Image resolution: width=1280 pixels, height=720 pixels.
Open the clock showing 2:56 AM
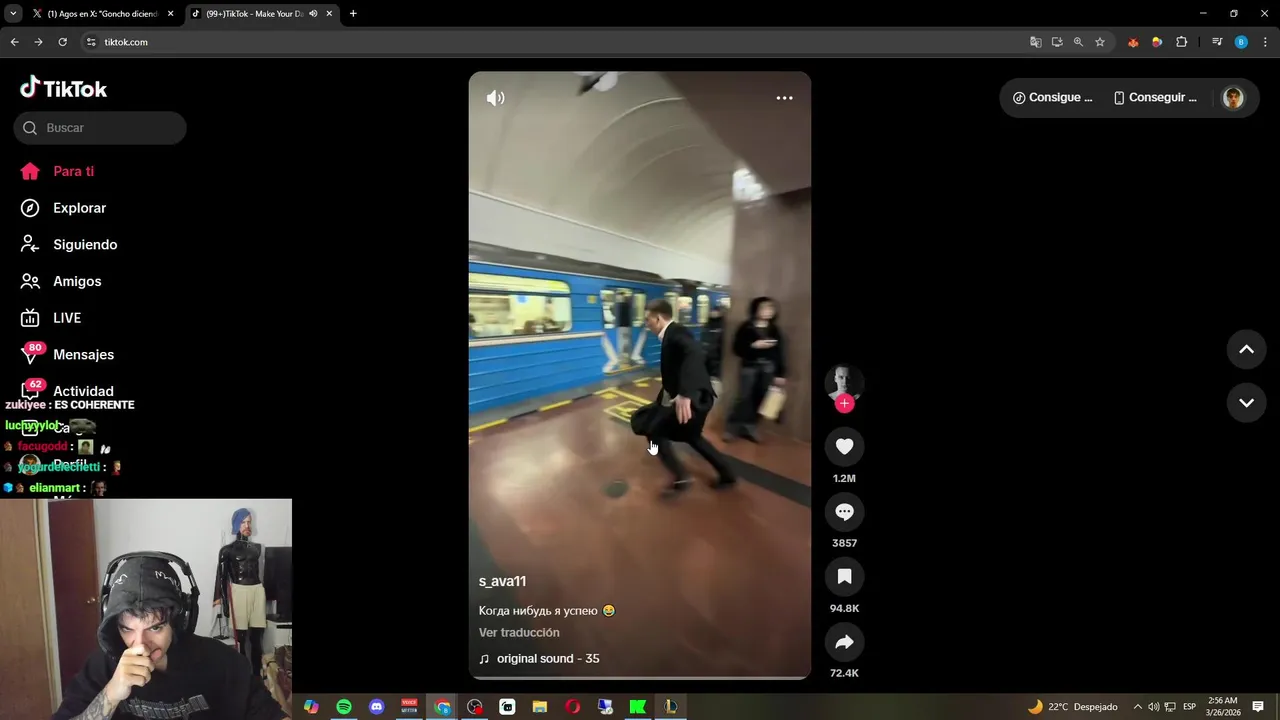pos(1223,707)
